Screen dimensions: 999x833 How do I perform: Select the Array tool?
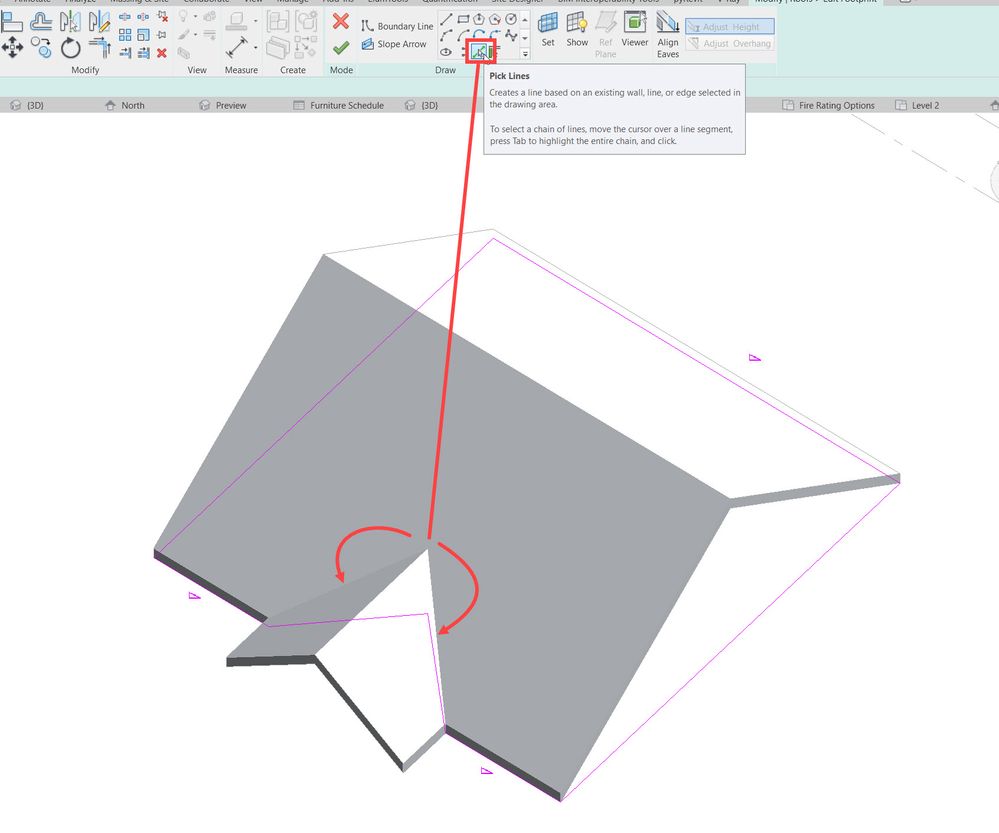click(x=125, y=35)
